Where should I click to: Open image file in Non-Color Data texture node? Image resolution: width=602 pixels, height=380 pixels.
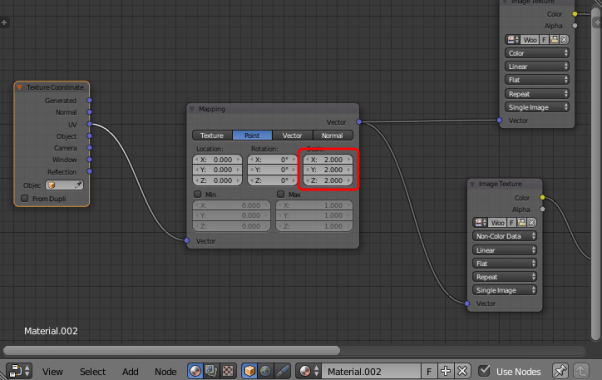(x=521, y=223)
